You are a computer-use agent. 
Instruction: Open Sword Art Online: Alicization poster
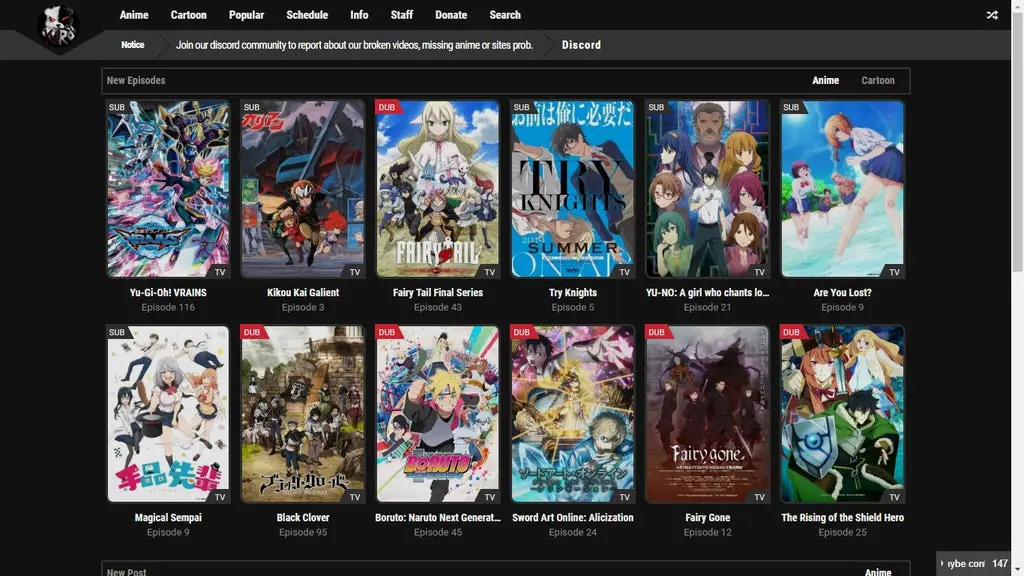tap(573, 414)
